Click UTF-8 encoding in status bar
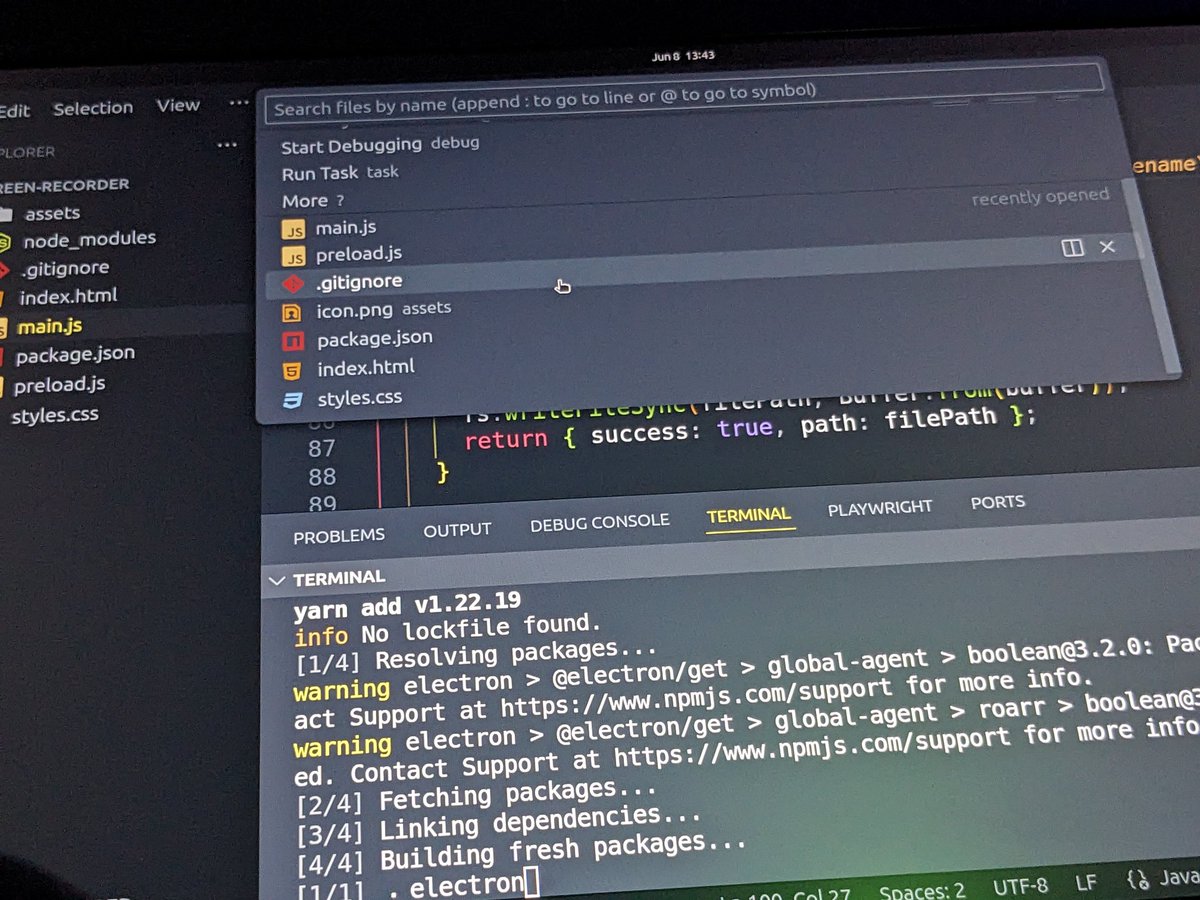The height and width of the screenshot is (900, 1200). (x=1021, y=888)
